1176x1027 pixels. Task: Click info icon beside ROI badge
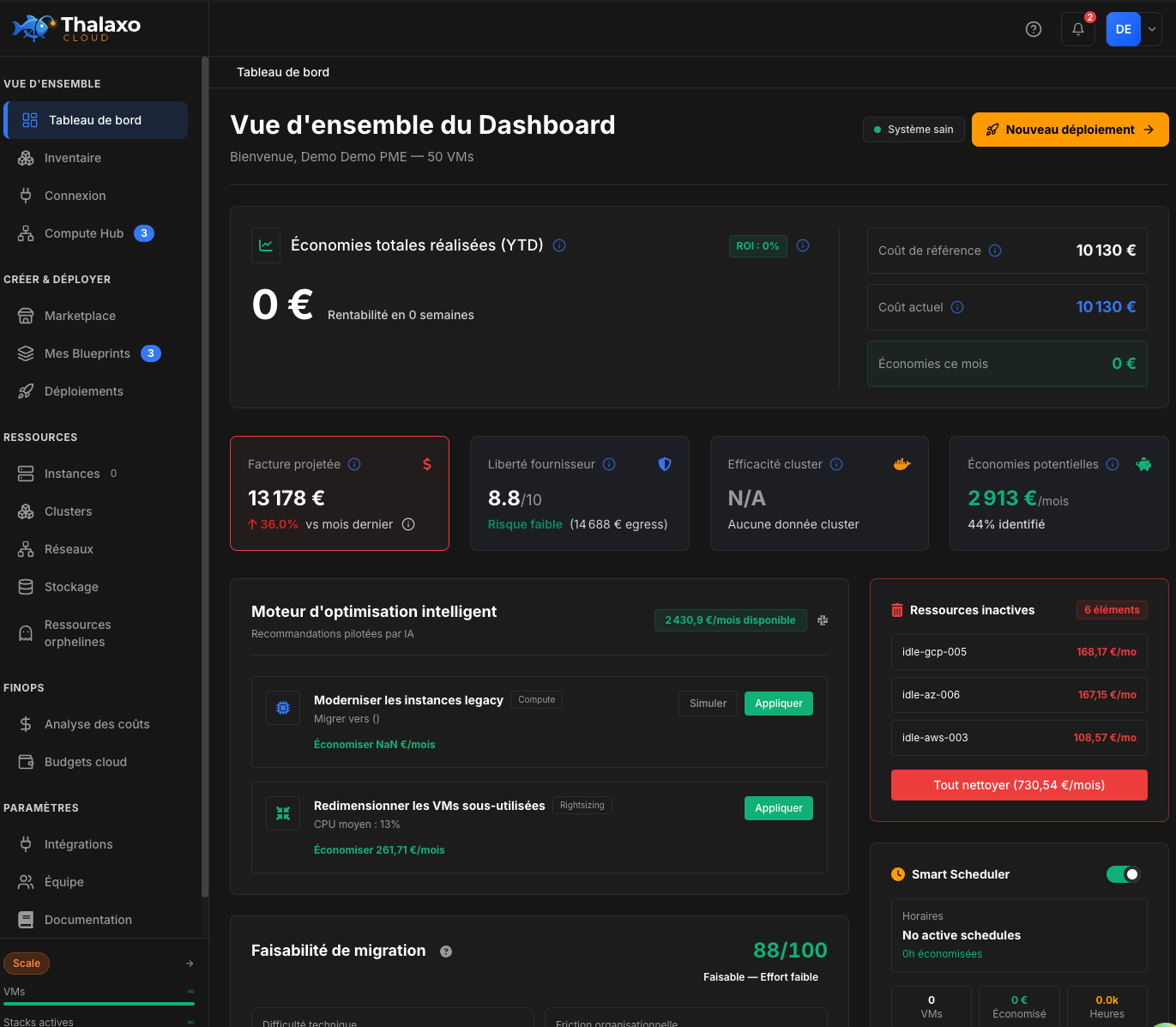pos(803,245)
